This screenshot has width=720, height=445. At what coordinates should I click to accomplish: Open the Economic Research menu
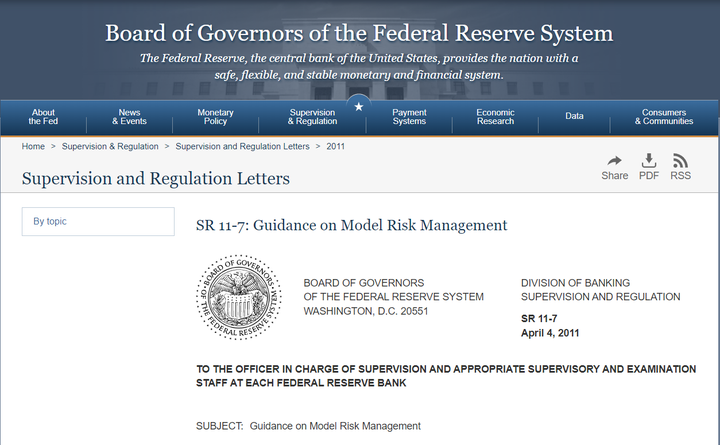click(x=495, y=117)
